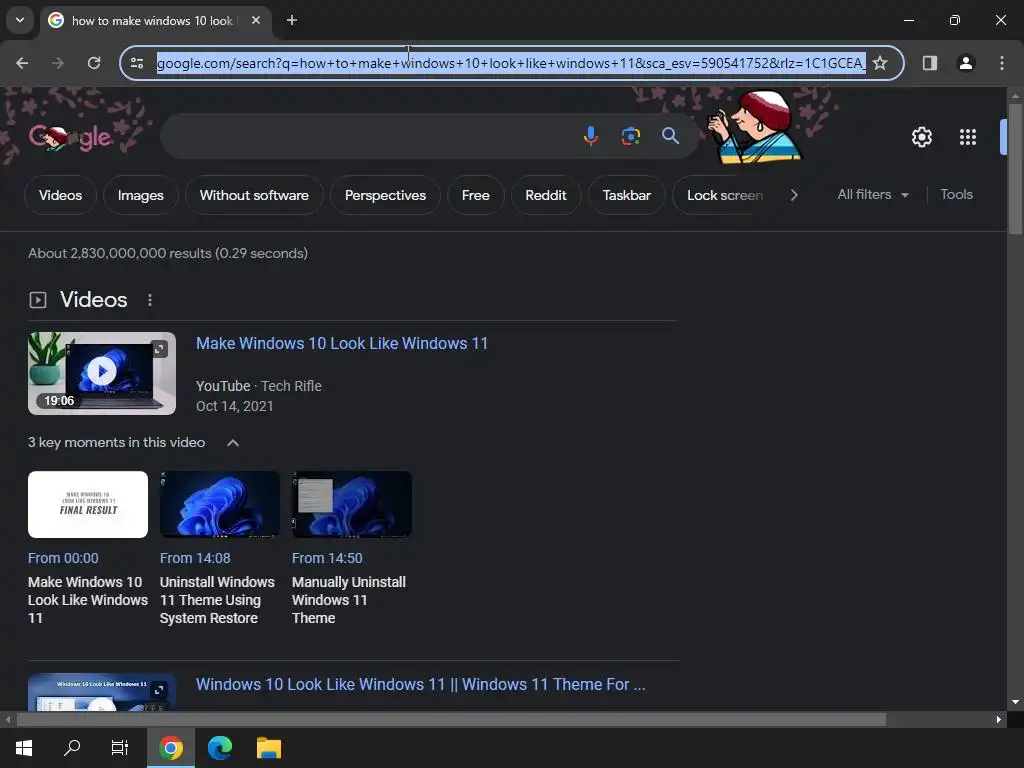Launch Microsoft Edge from taskbar
The height and width of the screenshot is (768, 1024).
[x=220, y=748]
